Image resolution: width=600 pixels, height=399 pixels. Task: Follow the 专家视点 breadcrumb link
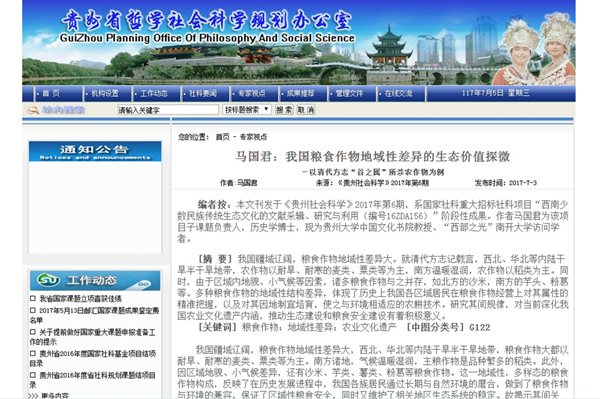click(253, 137)
